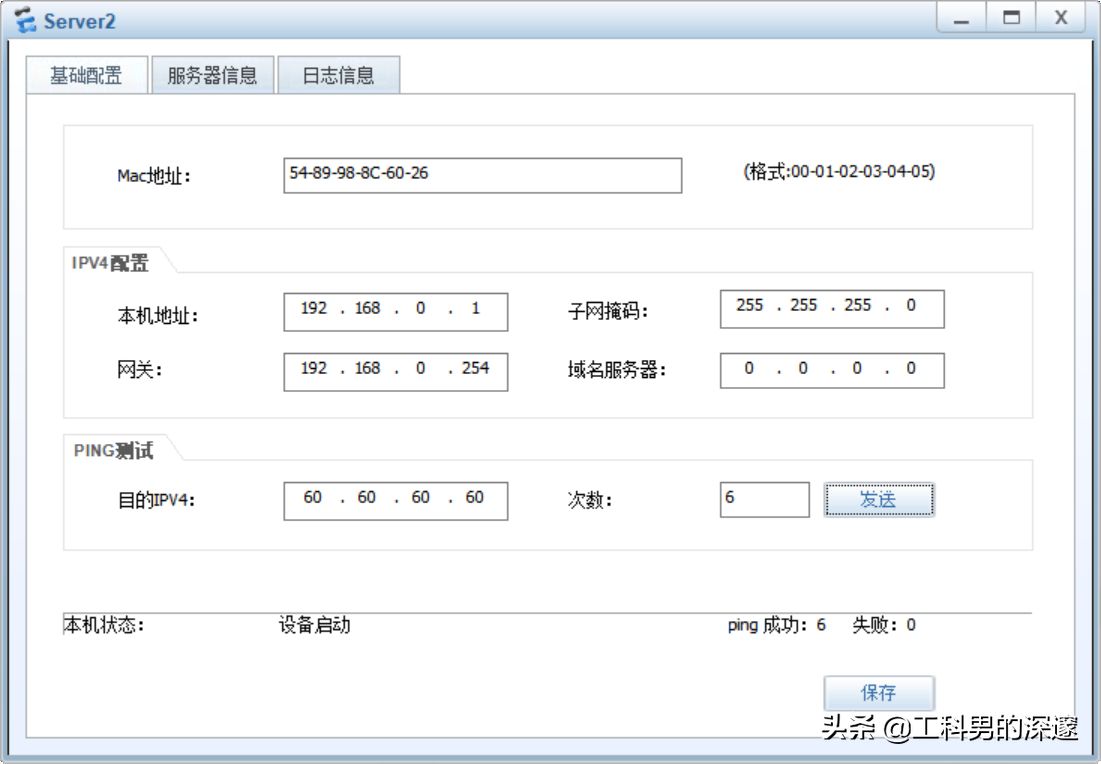This screenshot has height=764, width=1101.
Task: Click the 子网掩码 field
Action: click(x=832, y=309)
